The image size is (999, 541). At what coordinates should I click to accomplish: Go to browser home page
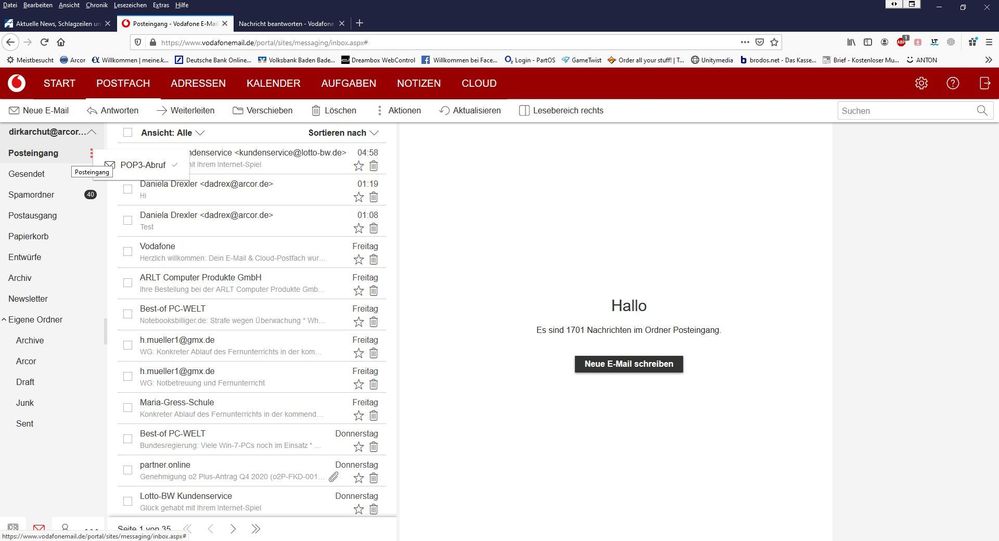(61, 42)
